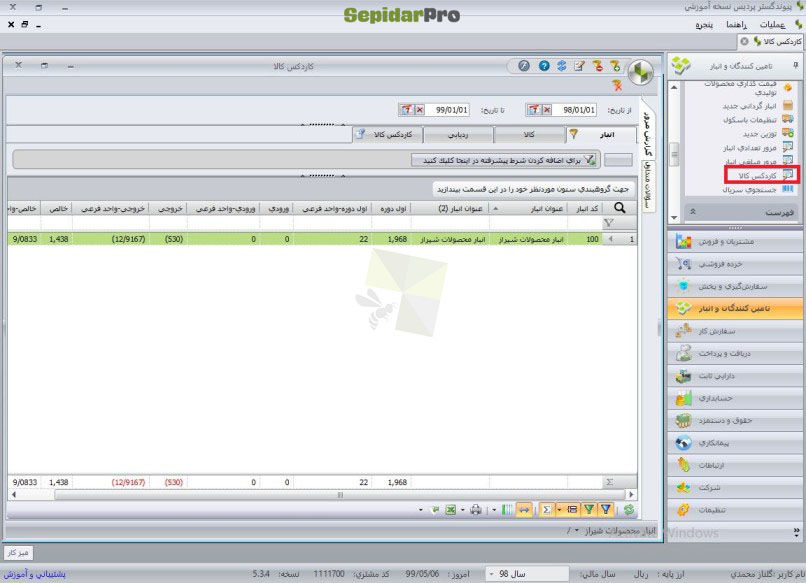This screenshot has height=583, width=806.
Task: Open the دریافت و پرداخت module
Action: (x=735, y=353)
